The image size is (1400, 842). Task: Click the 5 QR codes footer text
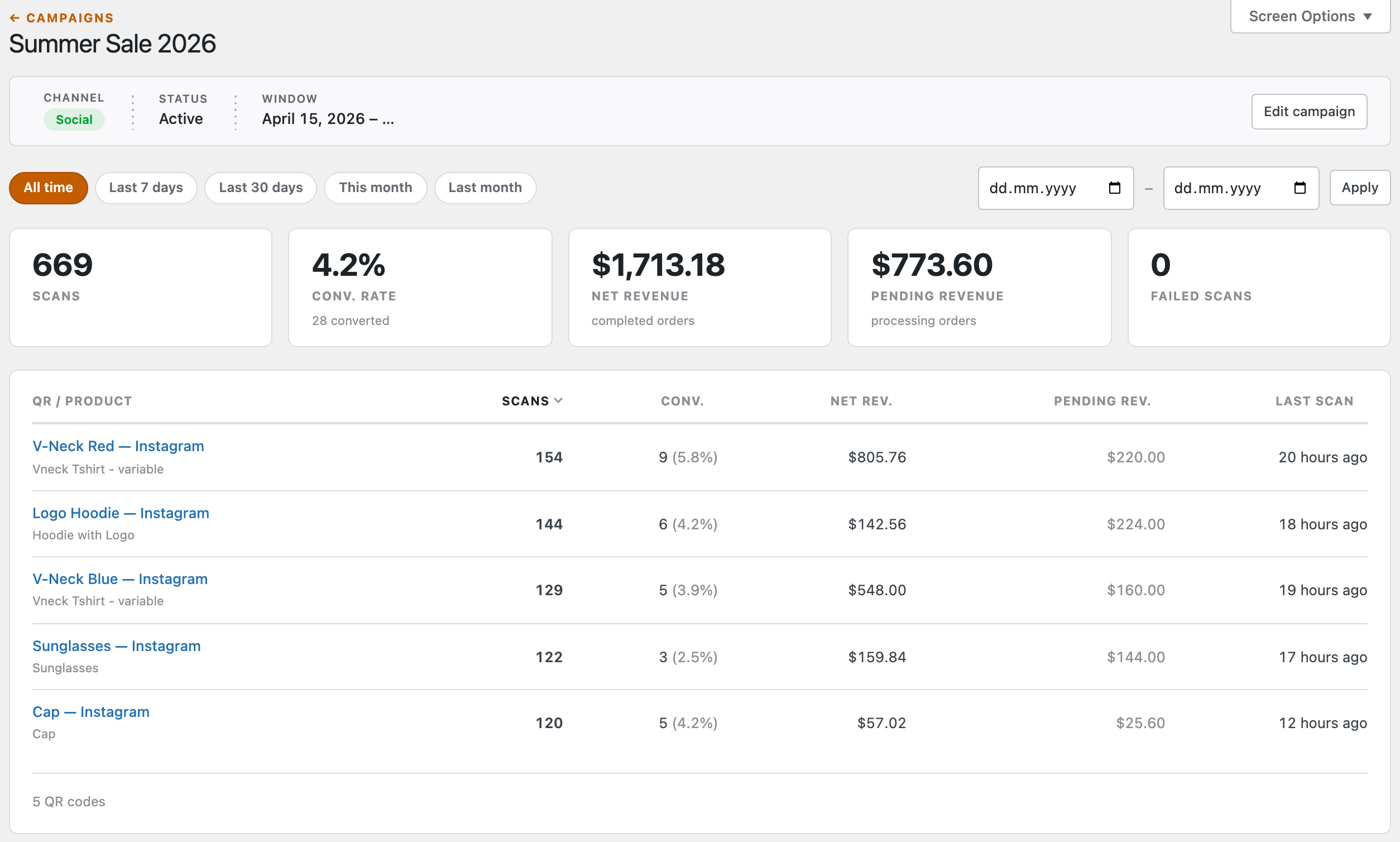click(x=69, y=802)
